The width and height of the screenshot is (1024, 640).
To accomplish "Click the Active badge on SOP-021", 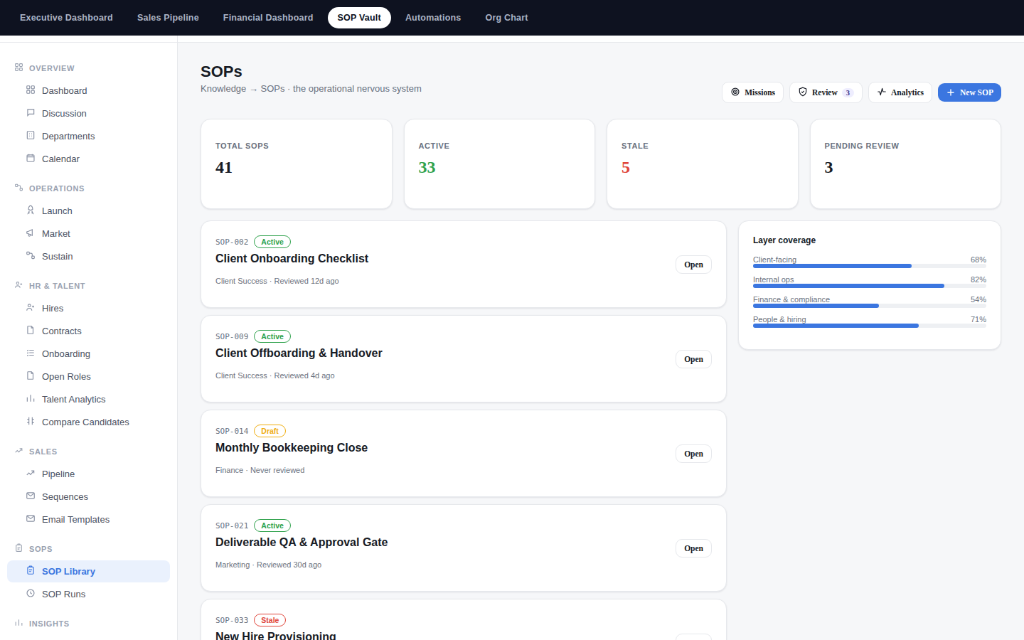I will (272, 526).
